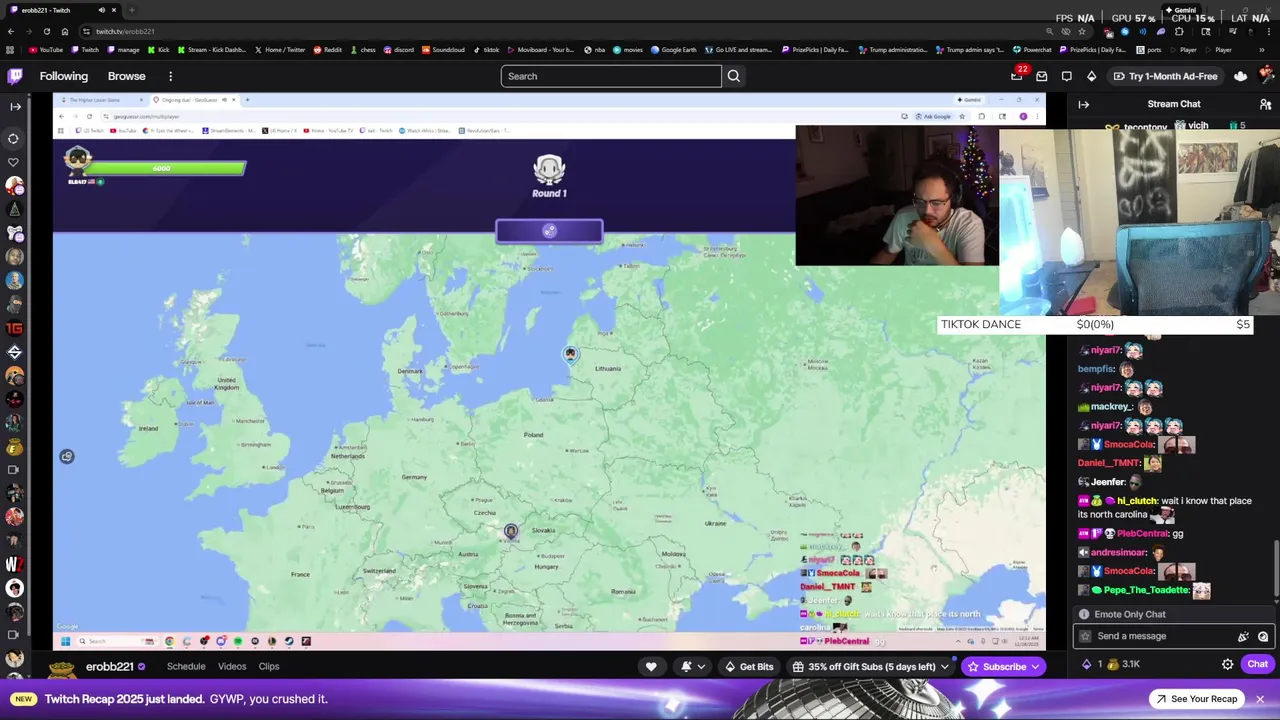Click the Get Bits button

point(750,667)
